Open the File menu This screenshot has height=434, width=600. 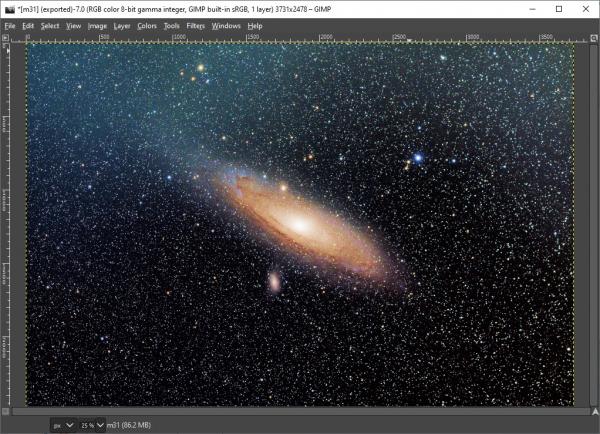coord(10,26)
